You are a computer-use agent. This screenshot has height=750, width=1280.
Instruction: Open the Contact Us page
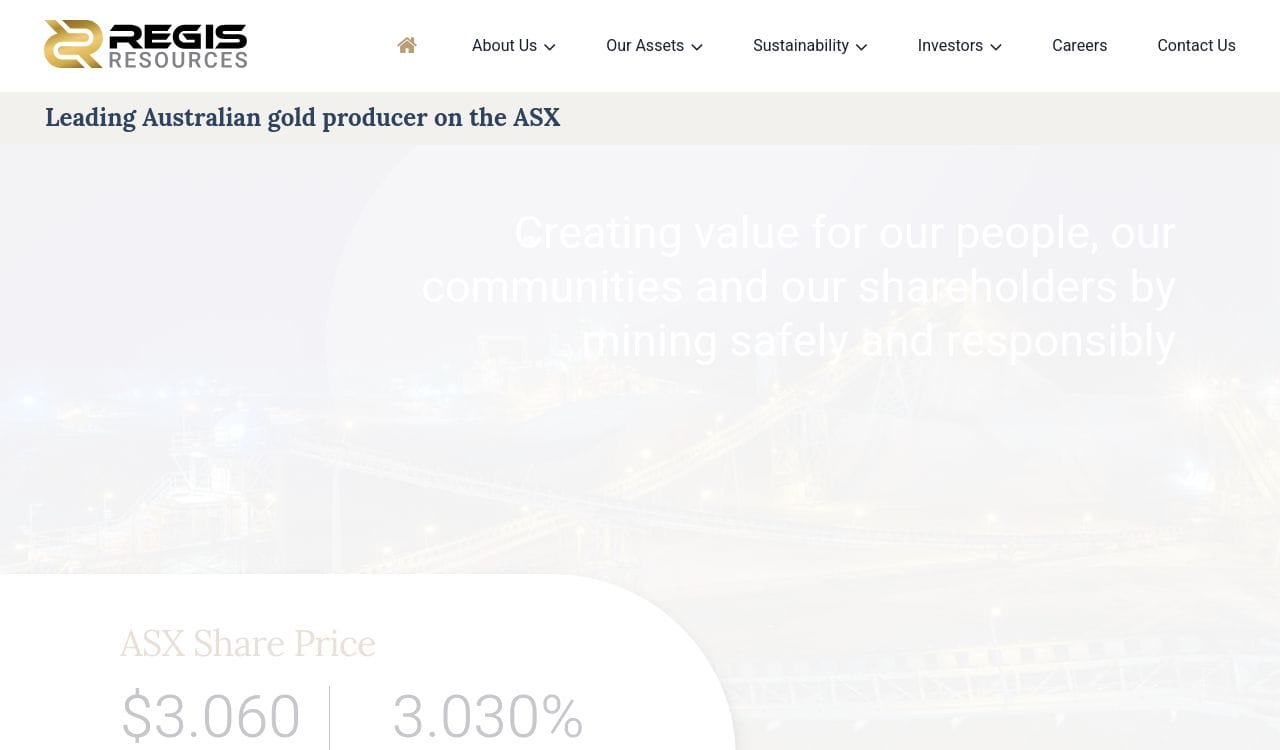[1196, 46]
